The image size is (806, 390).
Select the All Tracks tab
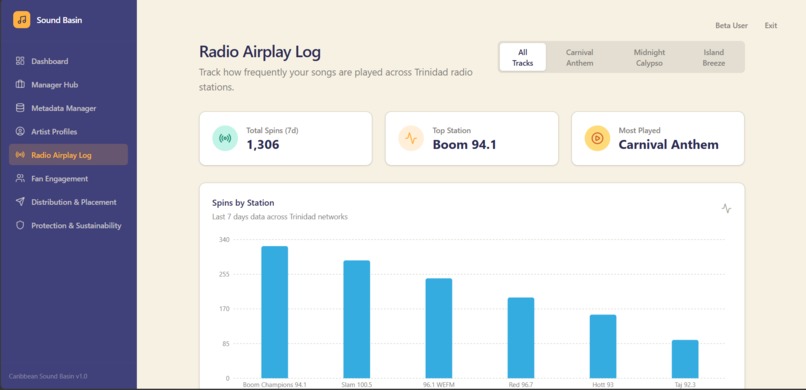click(x=523, y=58)
